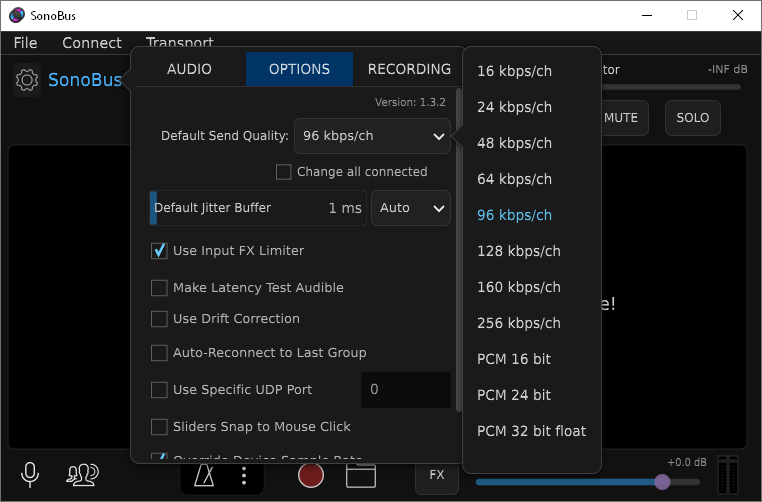The width and height of the screenshot is (762, 502).
Task: Check Auto-Reconnect to Last Group
Action: pos(159,353)
